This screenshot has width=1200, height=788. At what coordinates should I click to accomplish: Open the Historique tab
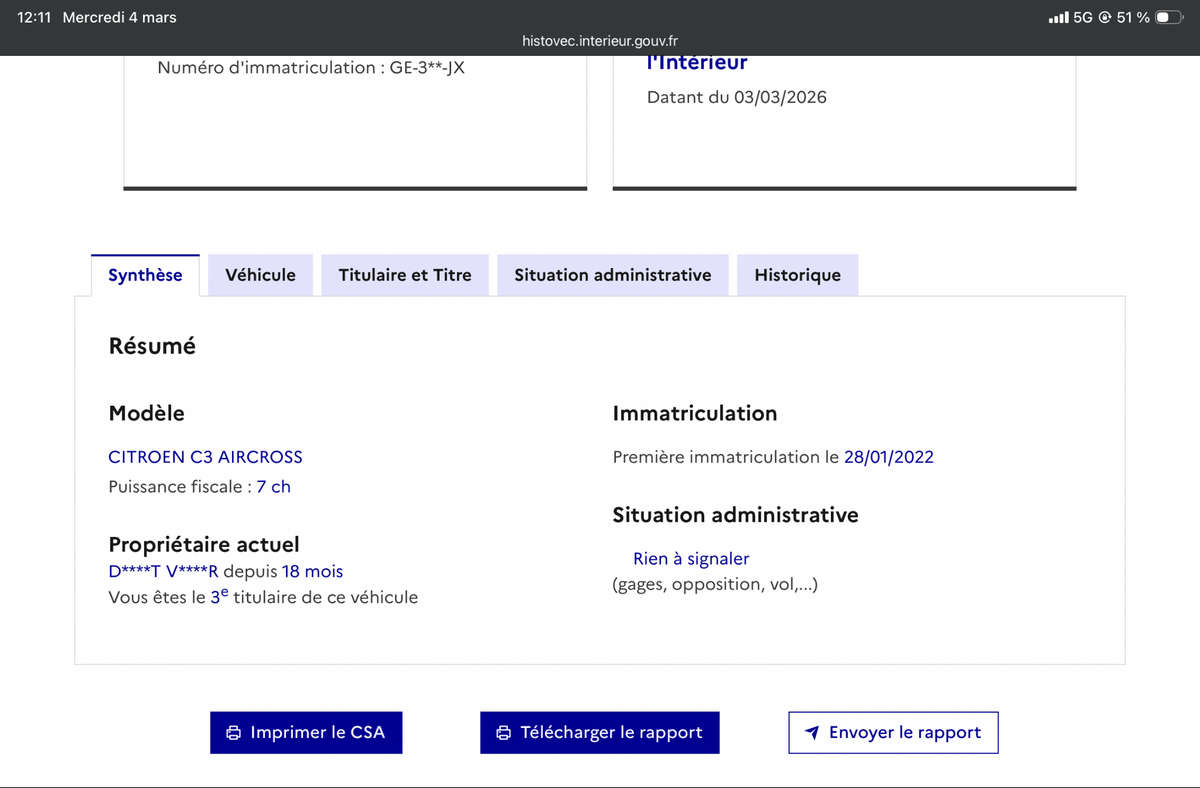pos(797,274)
